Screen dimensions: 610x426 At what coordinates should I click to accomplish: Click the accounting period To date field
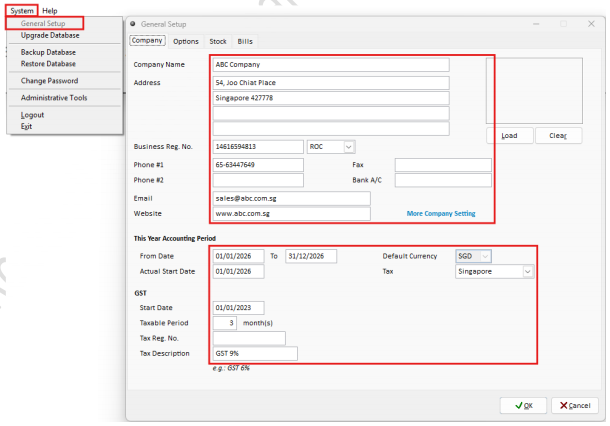(311, 256)
